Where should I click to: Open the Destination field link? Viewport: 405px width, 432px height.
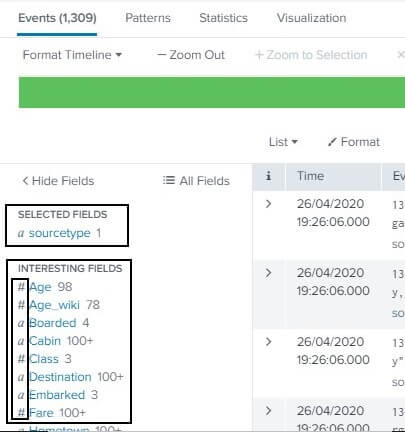[x=60, y=377]
